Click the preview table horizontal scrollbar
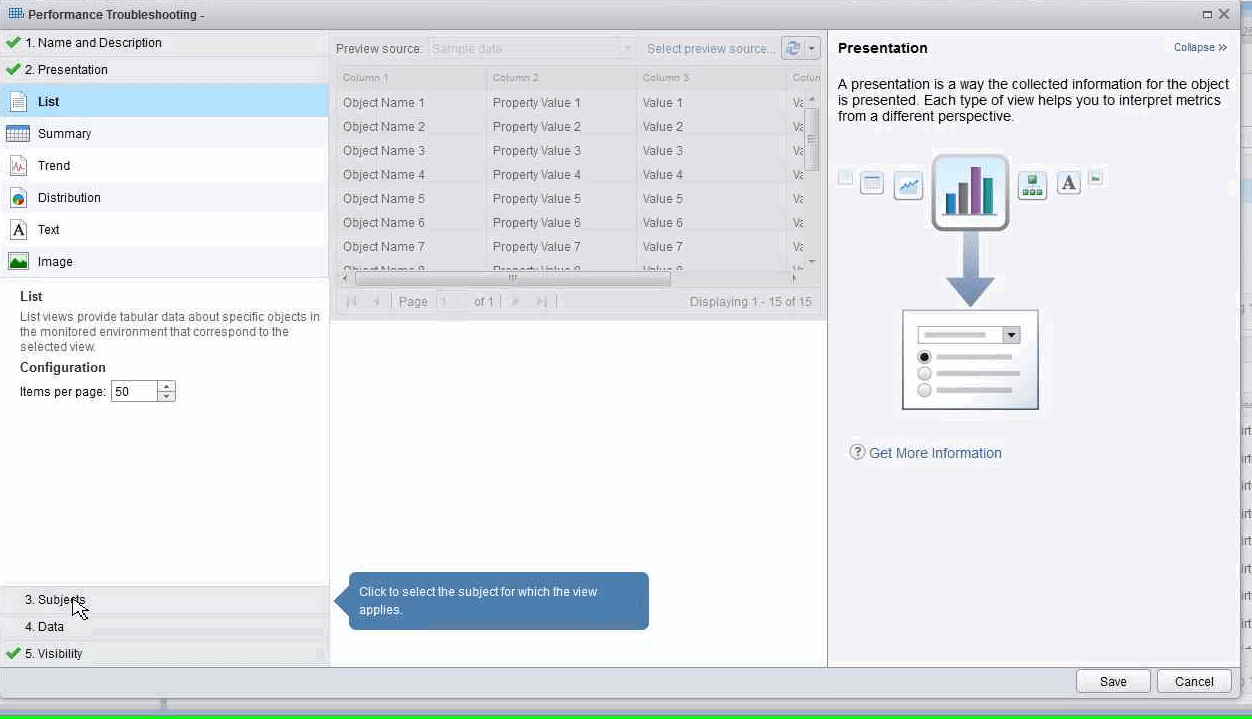The height and width of the screenshot is (719, 1252). click(x=512, y=279)
